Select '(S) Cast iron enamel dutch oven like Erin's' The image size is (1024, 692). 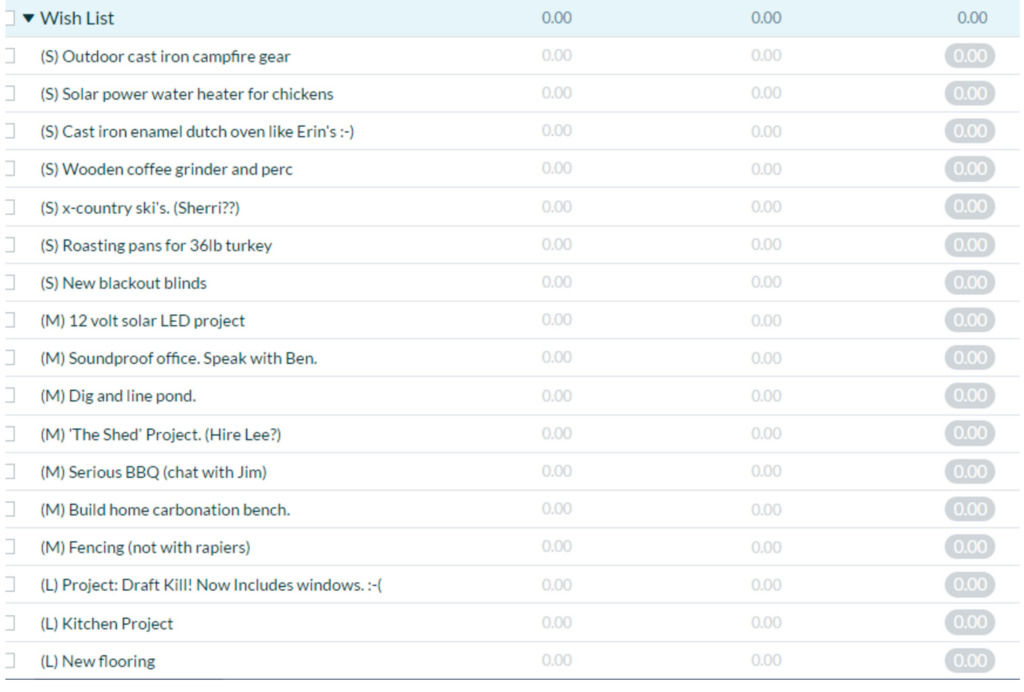click(x=197, y=132)
